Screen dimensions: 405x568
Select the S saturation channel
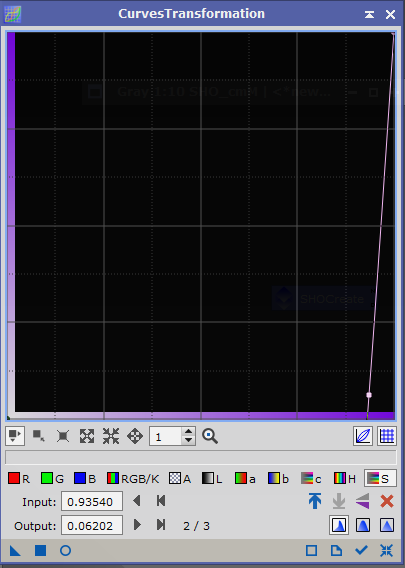[x=380, y=479]
